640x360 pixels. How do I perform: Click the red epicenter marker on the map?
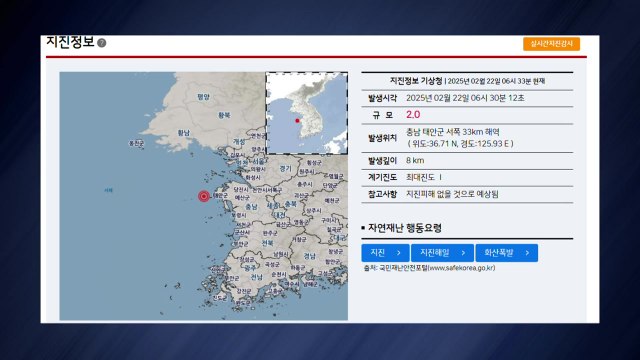[x=204, y=196]
